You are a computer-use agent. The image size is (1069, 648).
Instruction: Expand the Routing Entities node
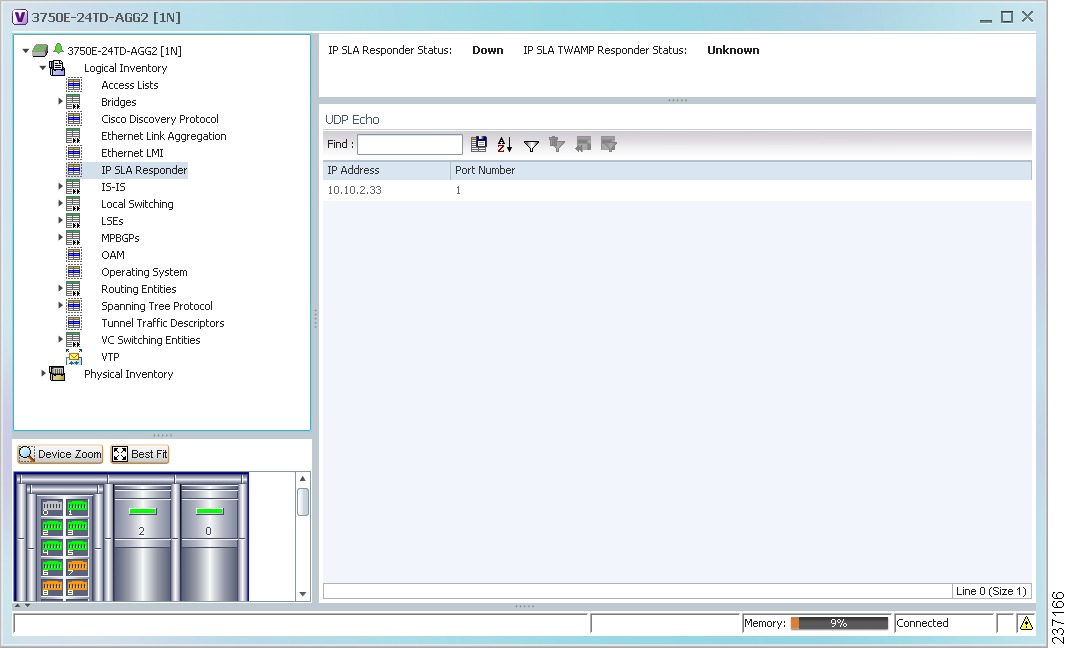click(x=60, y=289)
